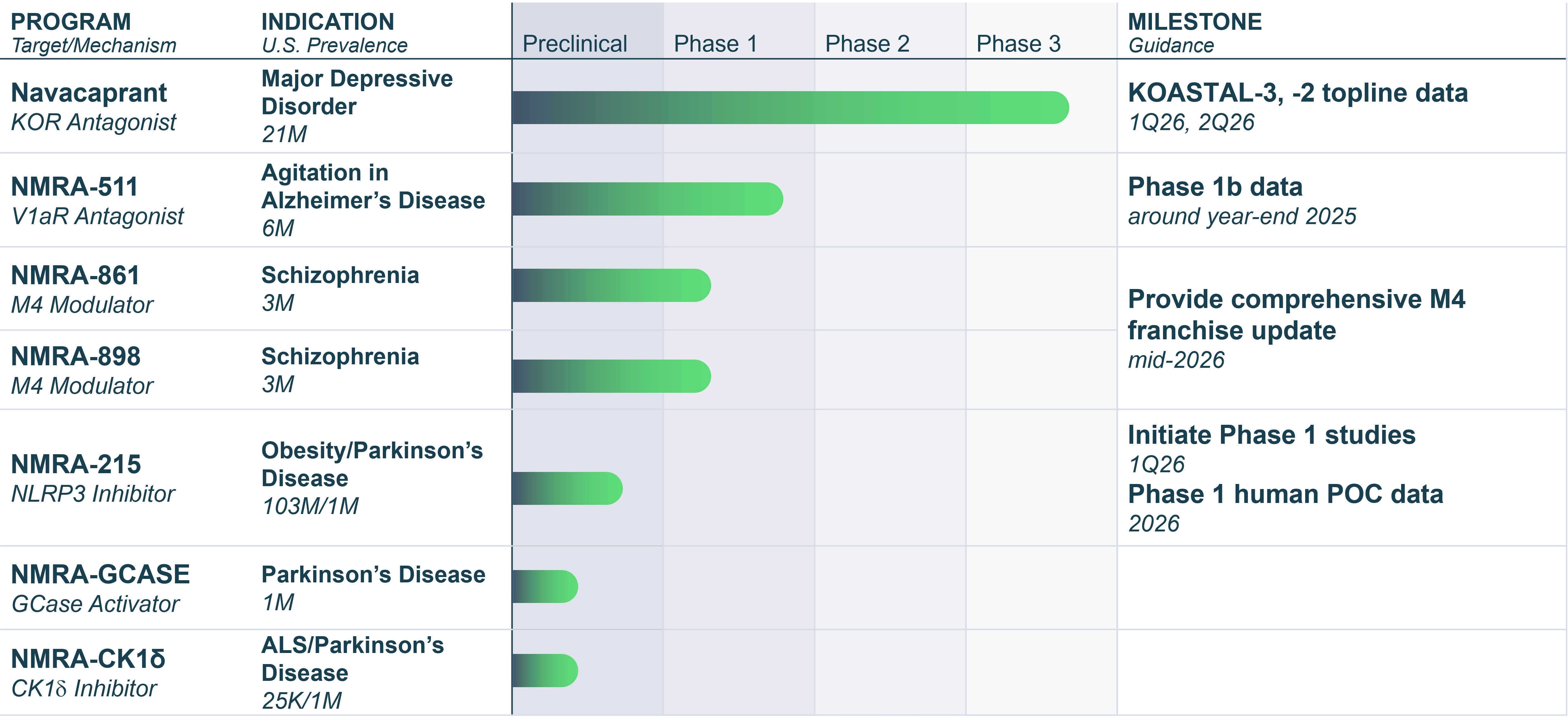The image size is (1568, 728).
Task: Click the Preclinical column header
Action: 575,44
